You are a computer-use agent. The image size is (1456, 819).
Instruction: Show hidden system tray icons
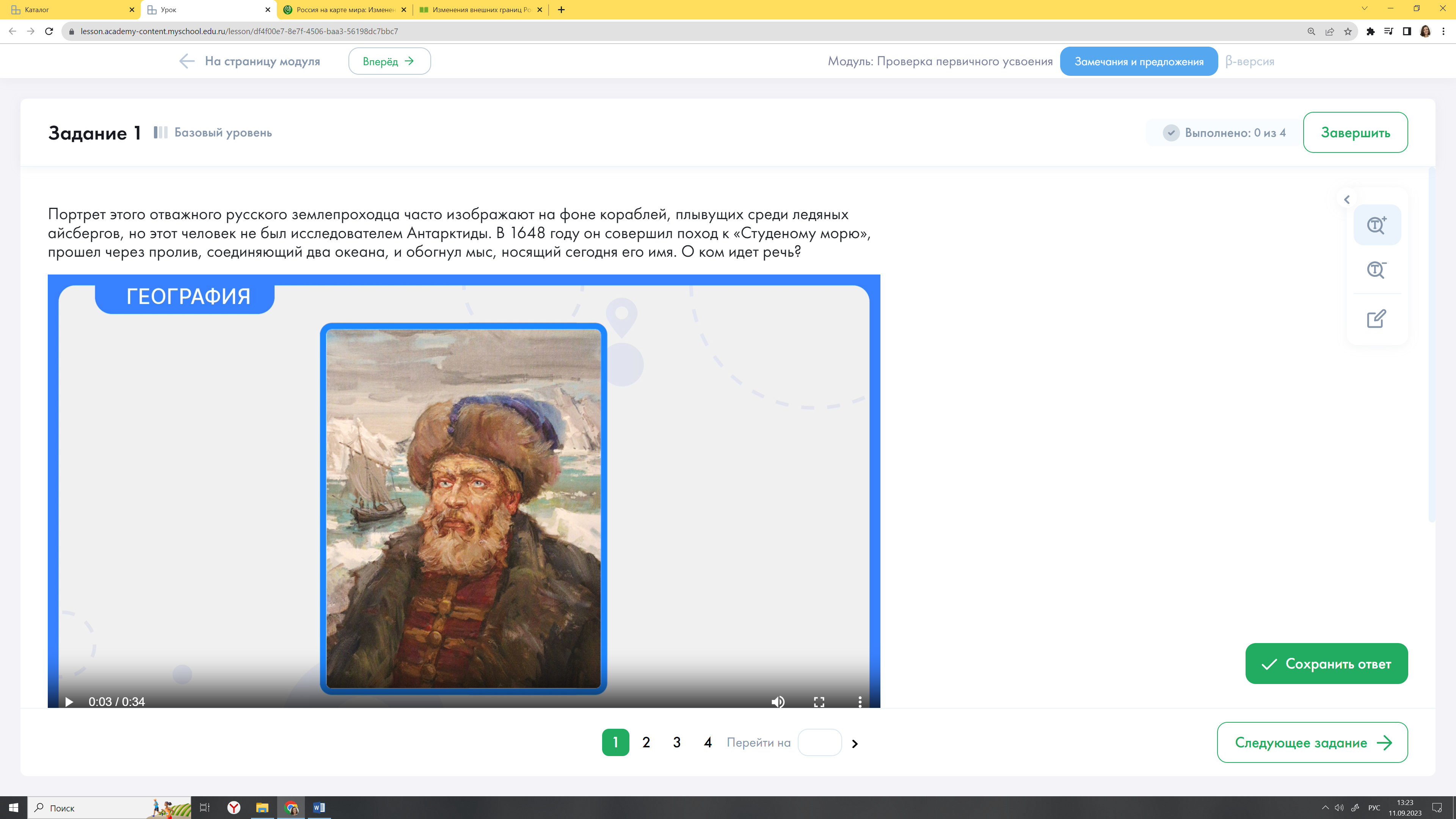pos(1325,808)
